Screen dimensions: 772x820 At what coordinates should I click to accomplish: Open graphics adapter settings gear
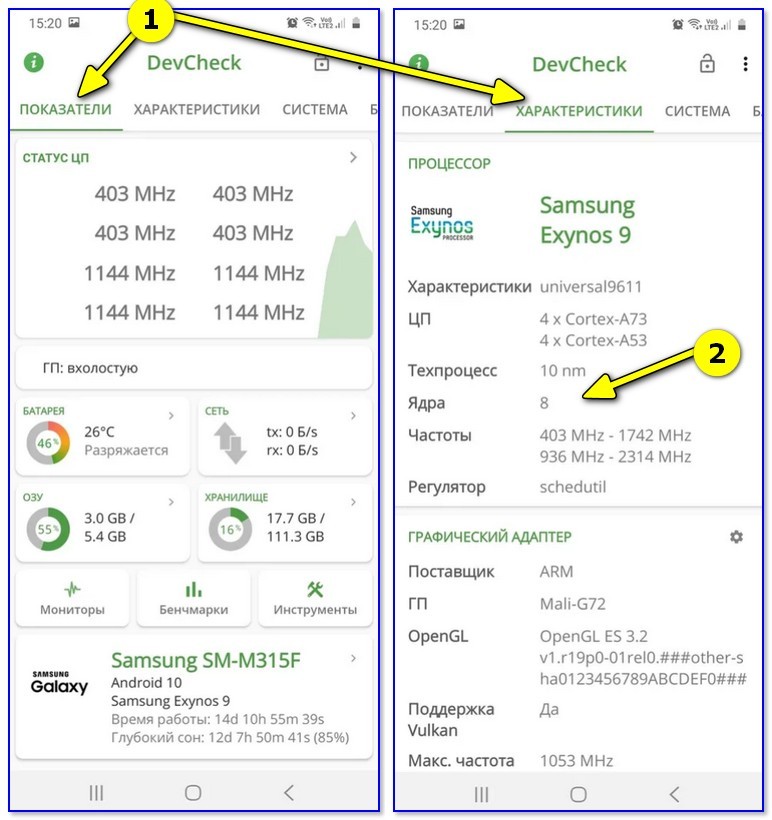coord(736,537)
